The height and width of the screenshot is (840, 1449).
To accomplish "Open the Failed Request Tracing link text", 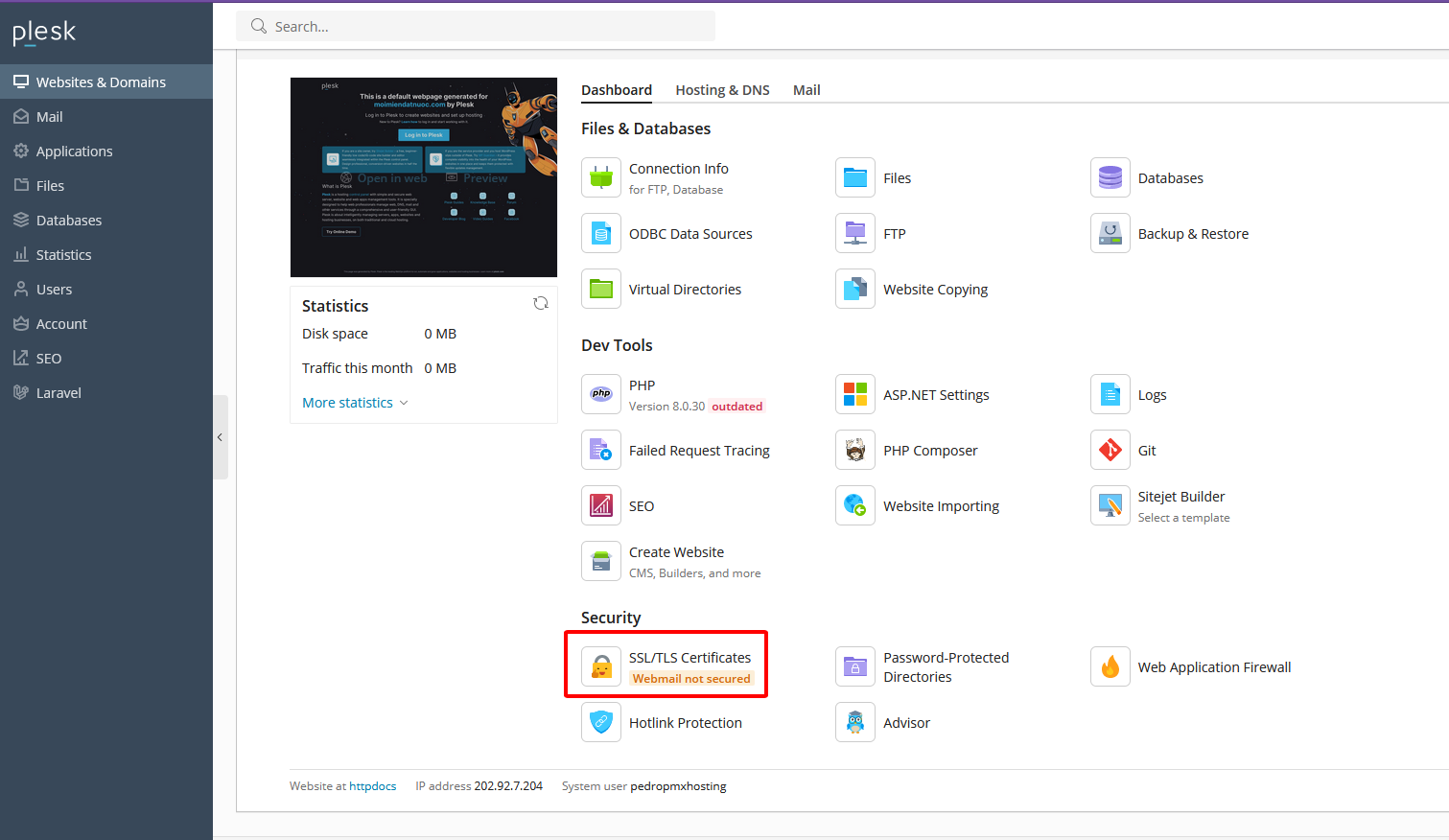I will coord(699,451).
